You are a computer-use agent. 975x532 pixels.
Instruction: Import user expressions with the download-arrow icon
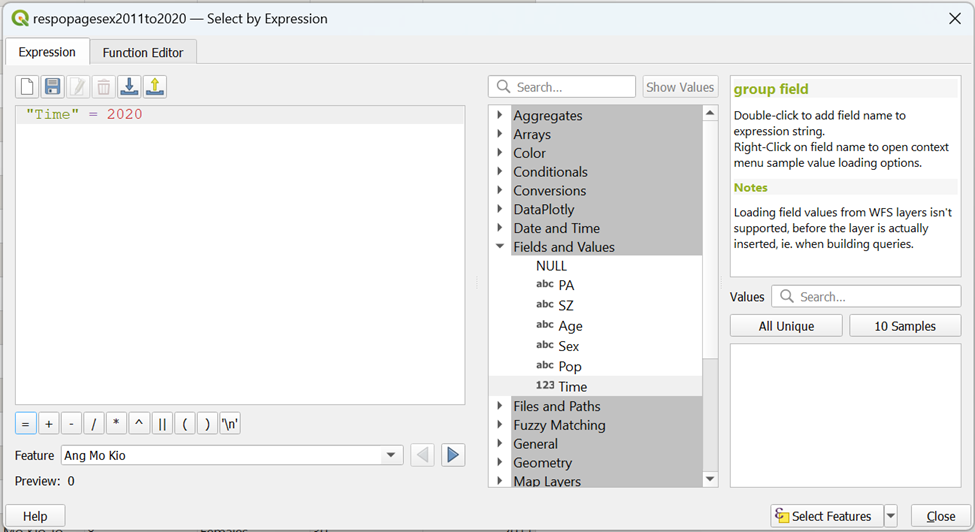[129, 88]
